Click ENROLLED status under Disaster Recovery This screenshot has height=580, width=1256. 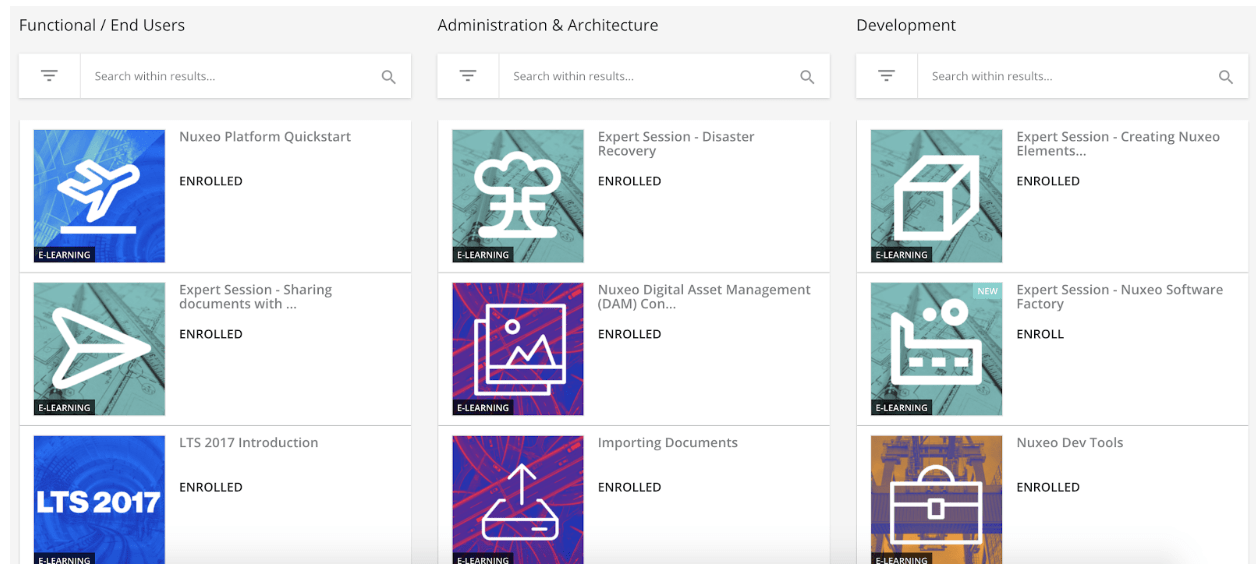[630, 181]
